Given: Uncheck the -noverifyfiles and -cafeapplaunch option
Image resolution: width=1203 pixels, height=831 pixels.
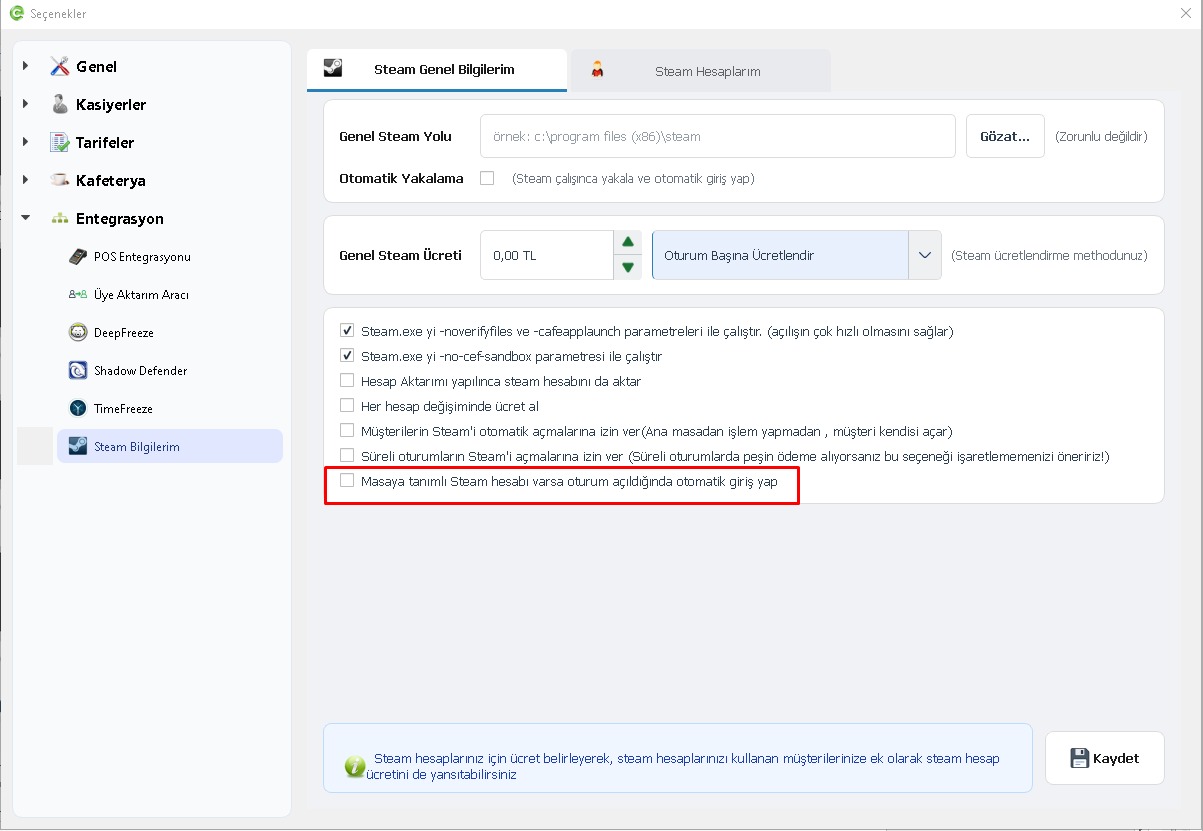Looking at the screenshot, I should (x=347, y=331).
